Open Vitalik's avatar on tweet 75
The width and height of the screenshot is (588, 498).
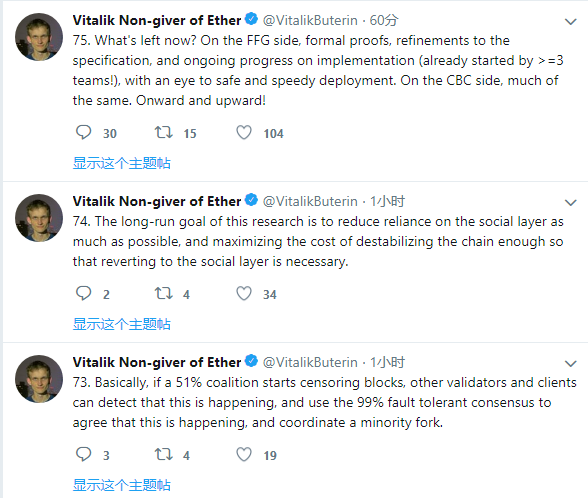coord(39,37)
